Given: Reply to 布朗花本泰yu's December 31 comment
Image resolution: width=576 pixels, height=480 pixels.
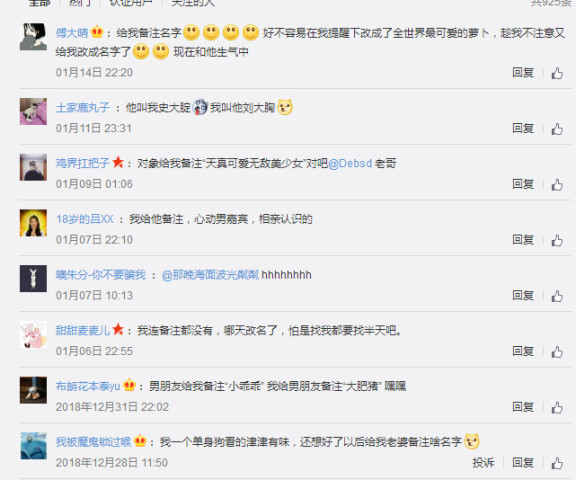Looking at the screenshot, I should [x=523, y=407].
